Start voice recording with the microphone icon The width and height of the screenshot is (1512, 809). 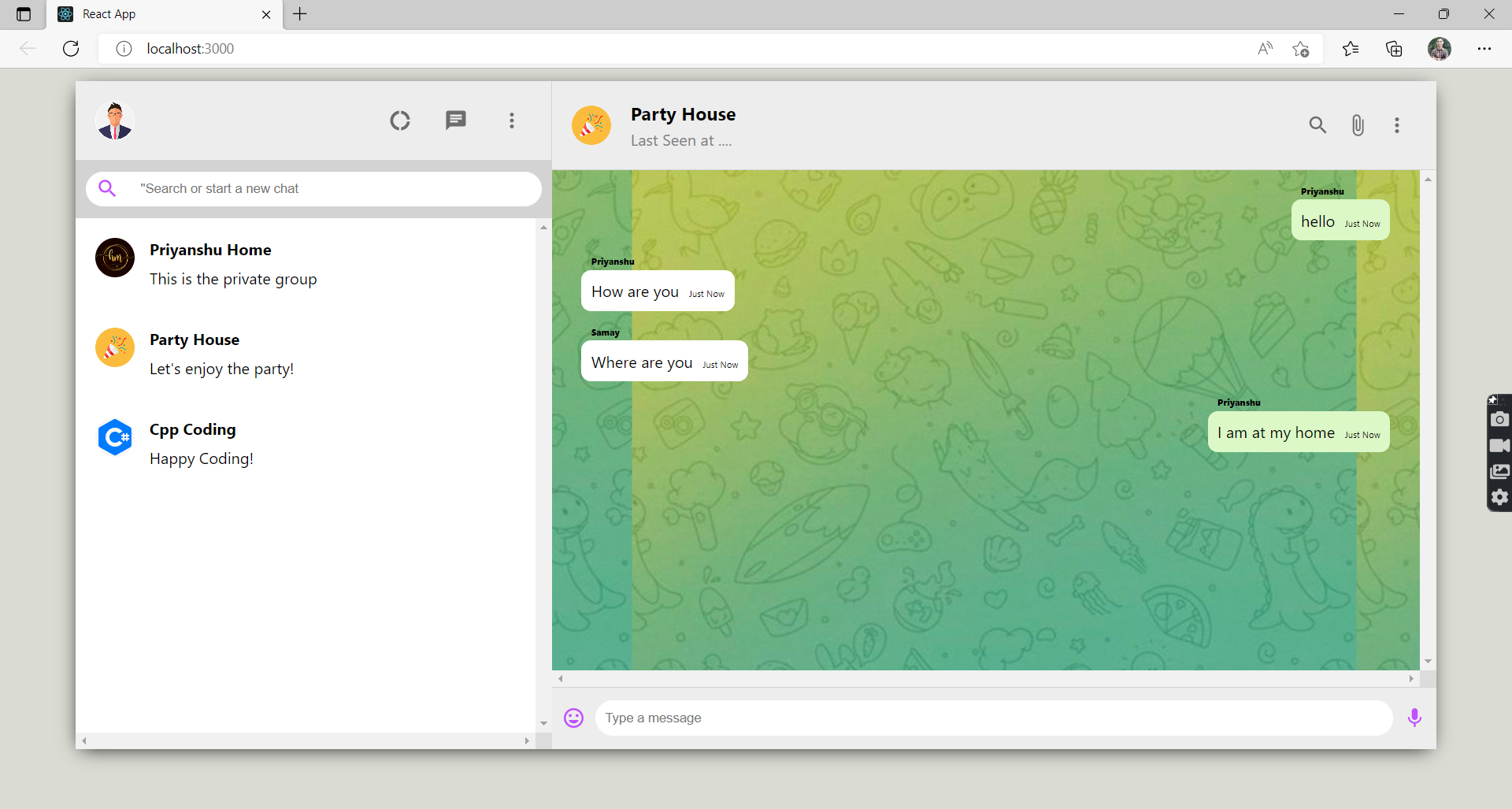(1414, 718)
